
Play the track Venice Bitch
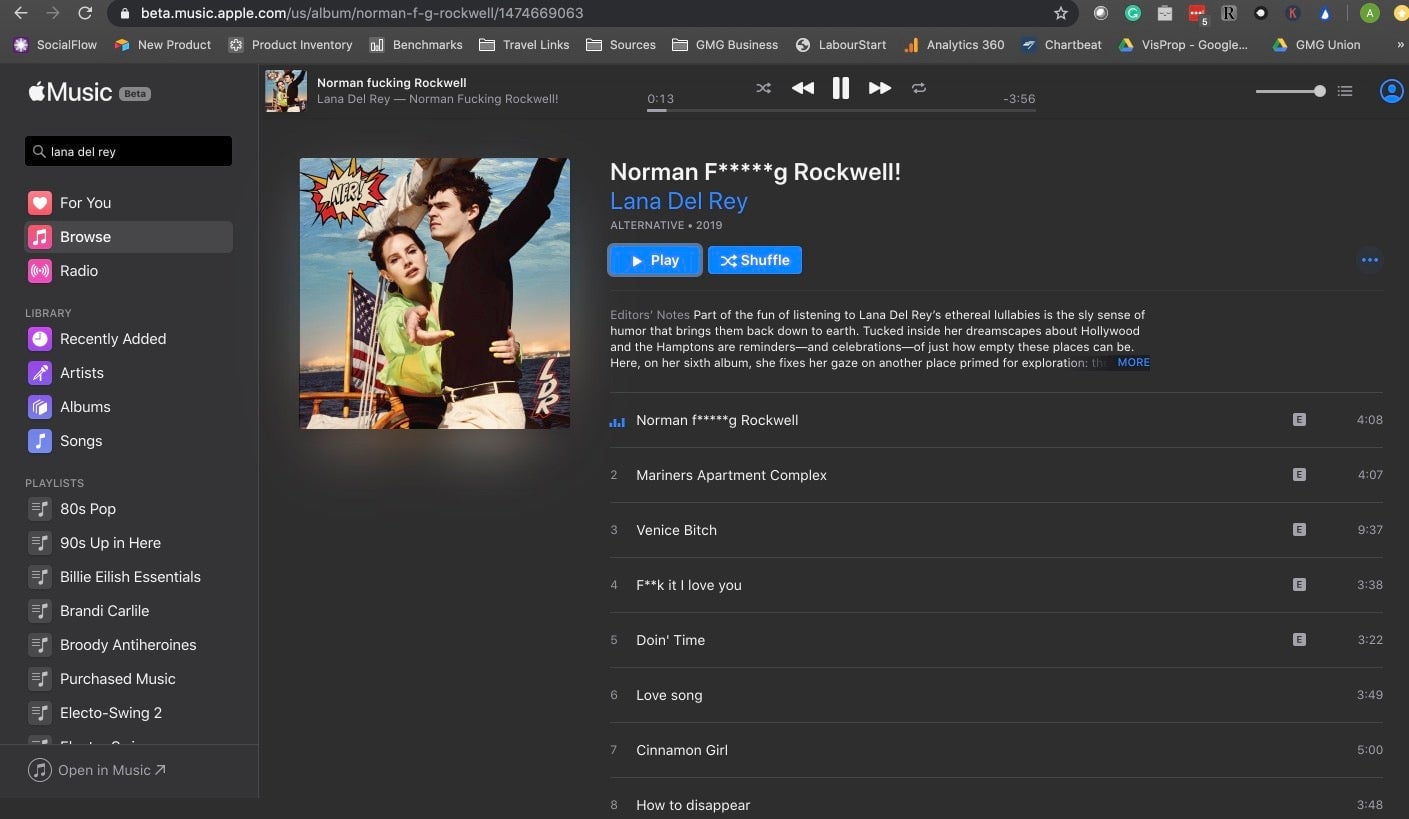click(676, 530)
